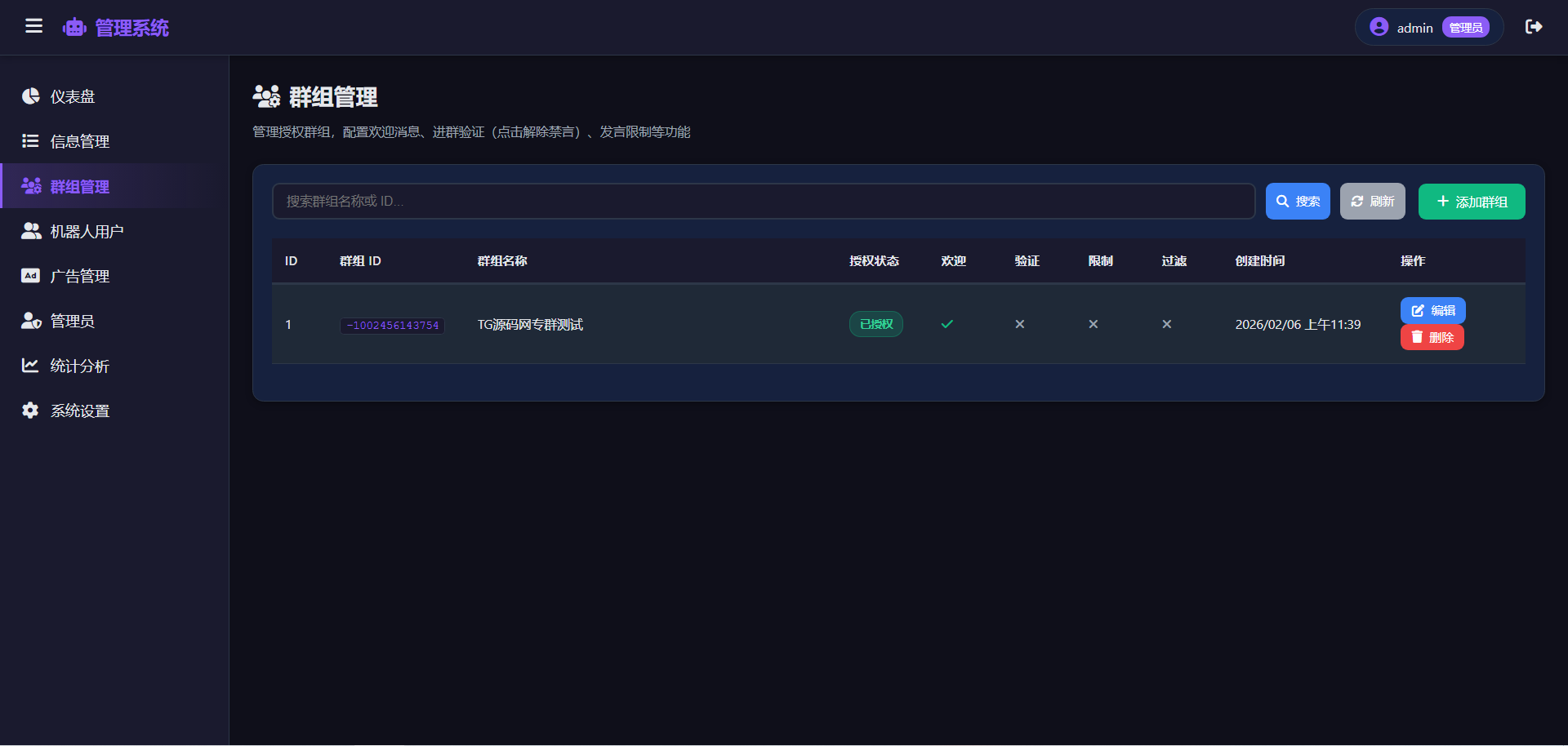This screenshot has height=746, width=1568.
Task: Open 系统设置 settings page
Action: 79,411
